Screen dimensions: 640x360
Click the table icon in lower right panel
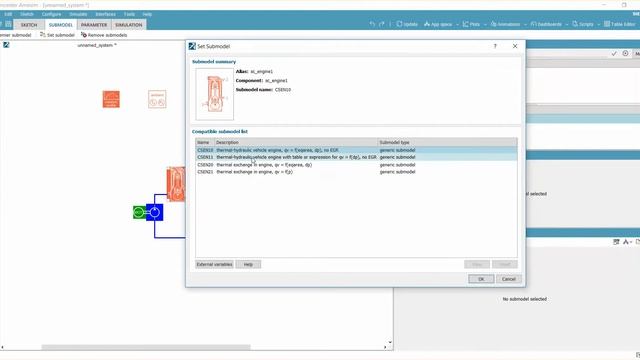tap(616, 242)
